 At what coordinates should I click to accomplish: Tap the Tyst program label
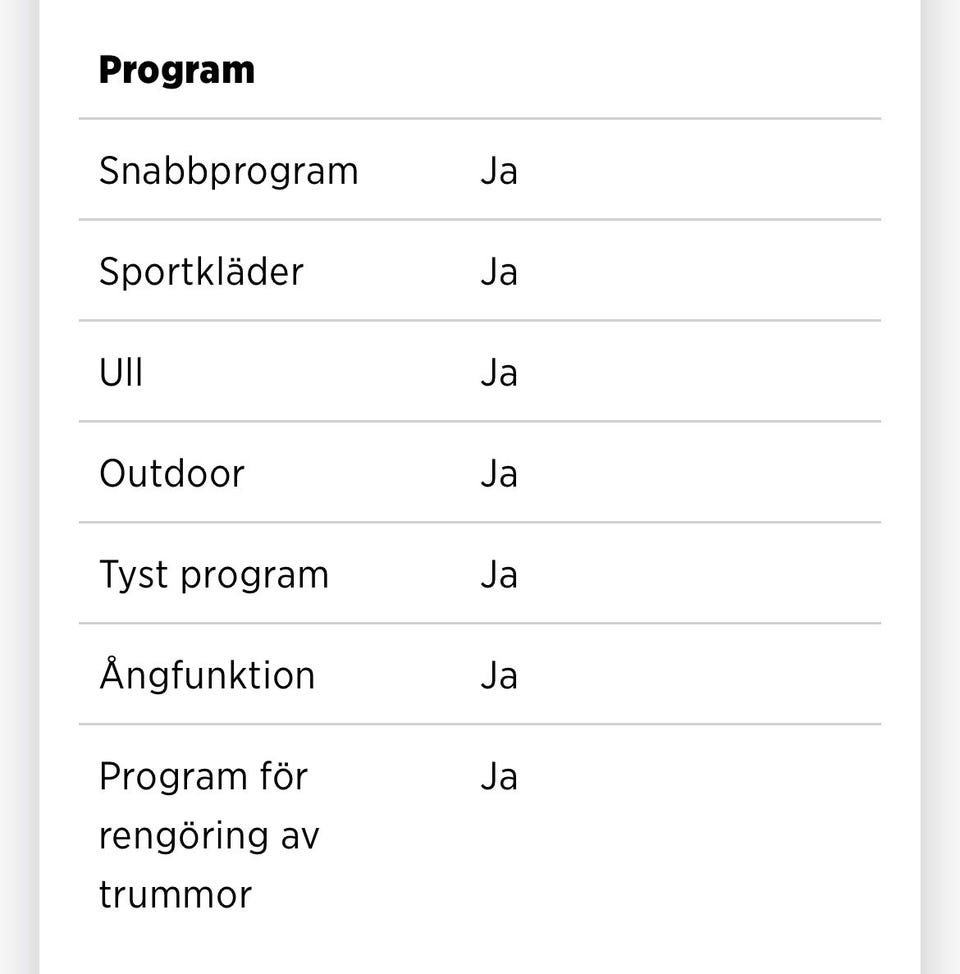click(x=213, y=575)
